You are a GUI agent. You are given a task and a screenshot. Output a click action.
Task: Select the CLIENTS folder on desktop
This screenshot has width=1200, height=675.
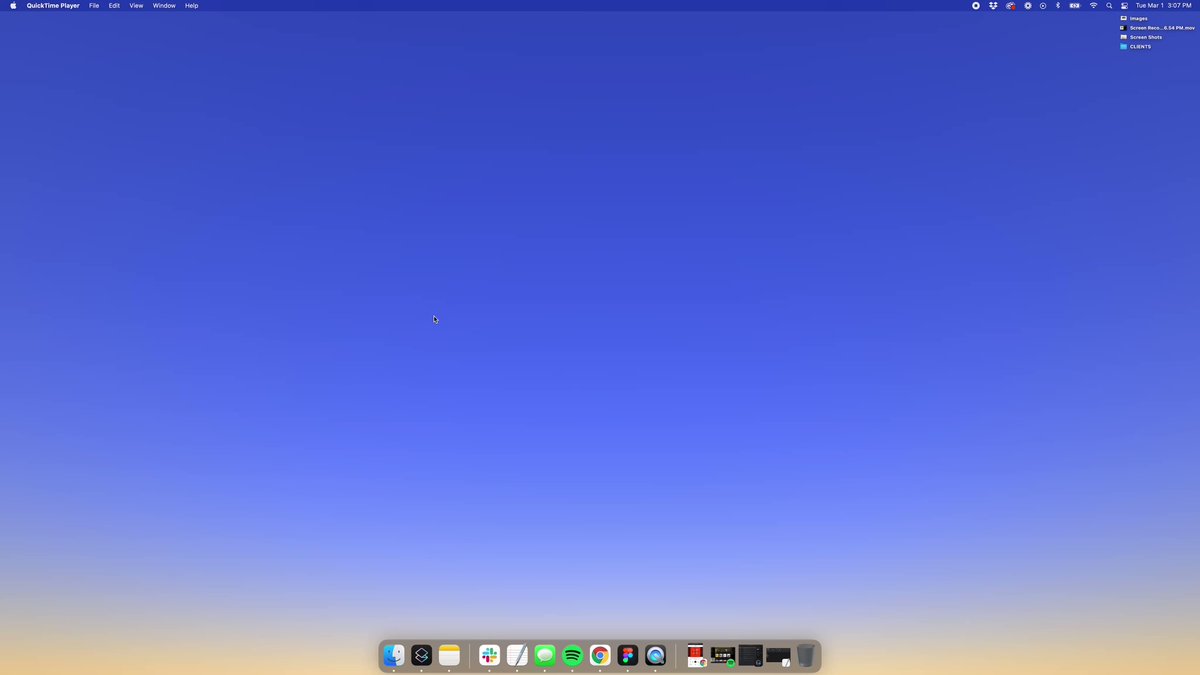1135,47
